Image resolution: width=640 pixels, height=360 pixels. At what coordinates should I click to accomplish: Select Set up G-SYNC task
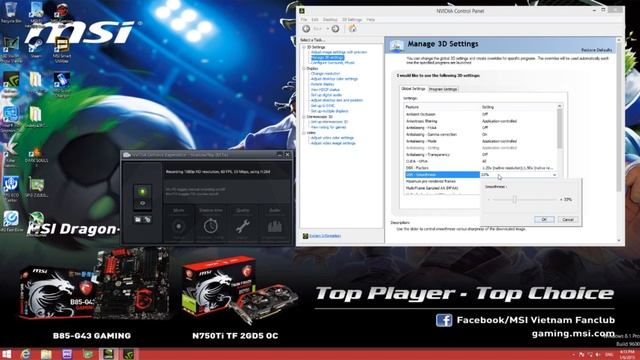323,106
